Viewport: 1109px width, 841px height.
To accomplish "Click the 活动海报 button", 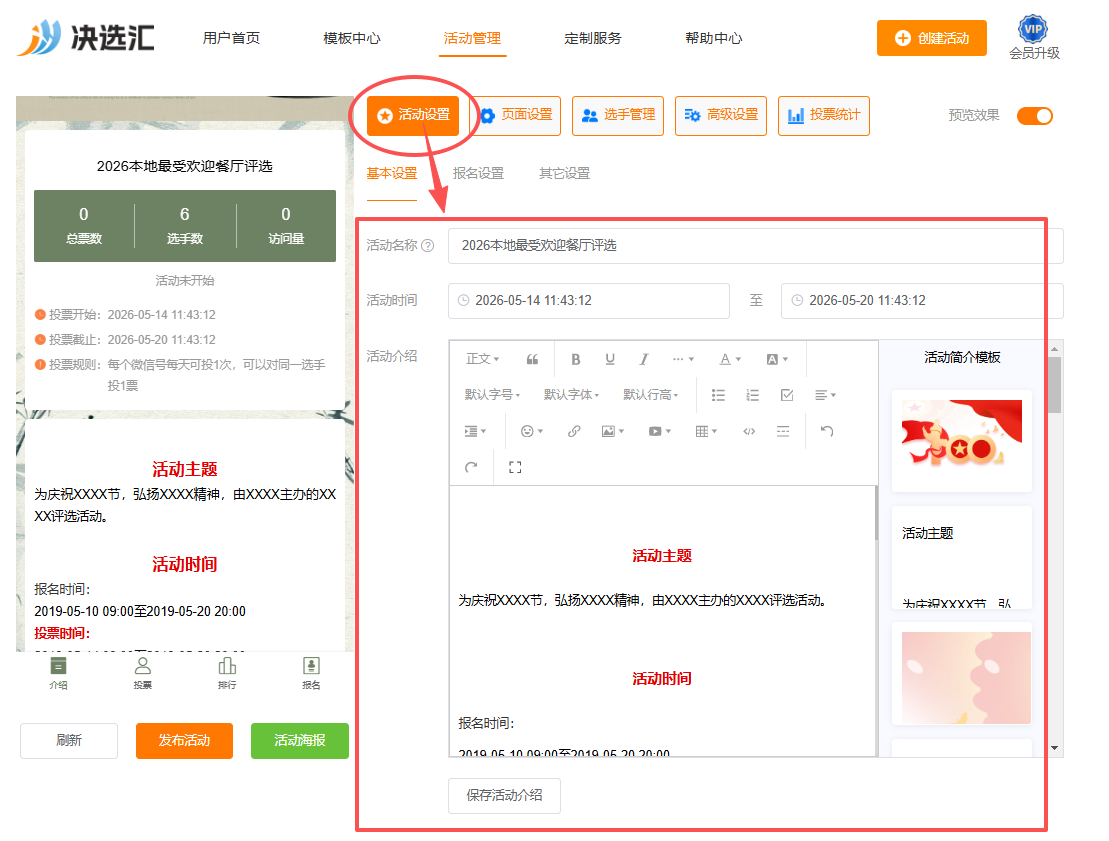I will 300,741.
